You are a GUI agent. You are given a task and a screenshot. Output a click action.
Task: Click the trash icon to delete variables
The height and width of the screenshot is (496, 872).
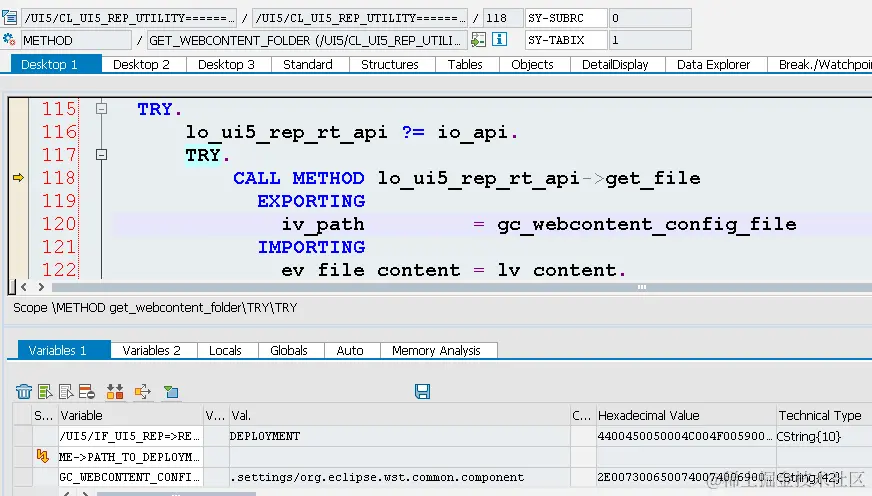24,392
